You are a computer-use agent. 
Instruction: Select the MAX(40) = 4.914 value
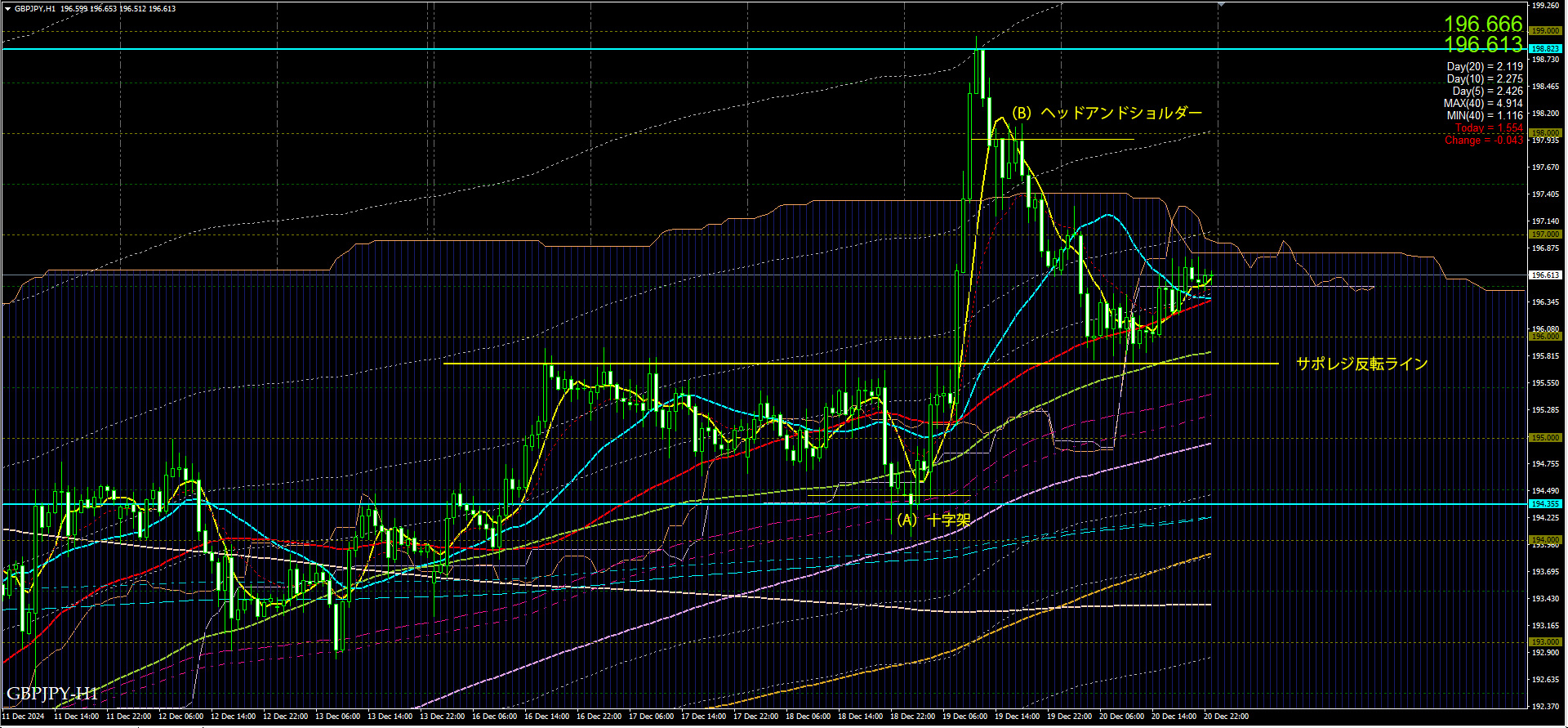click(1483, 103)
